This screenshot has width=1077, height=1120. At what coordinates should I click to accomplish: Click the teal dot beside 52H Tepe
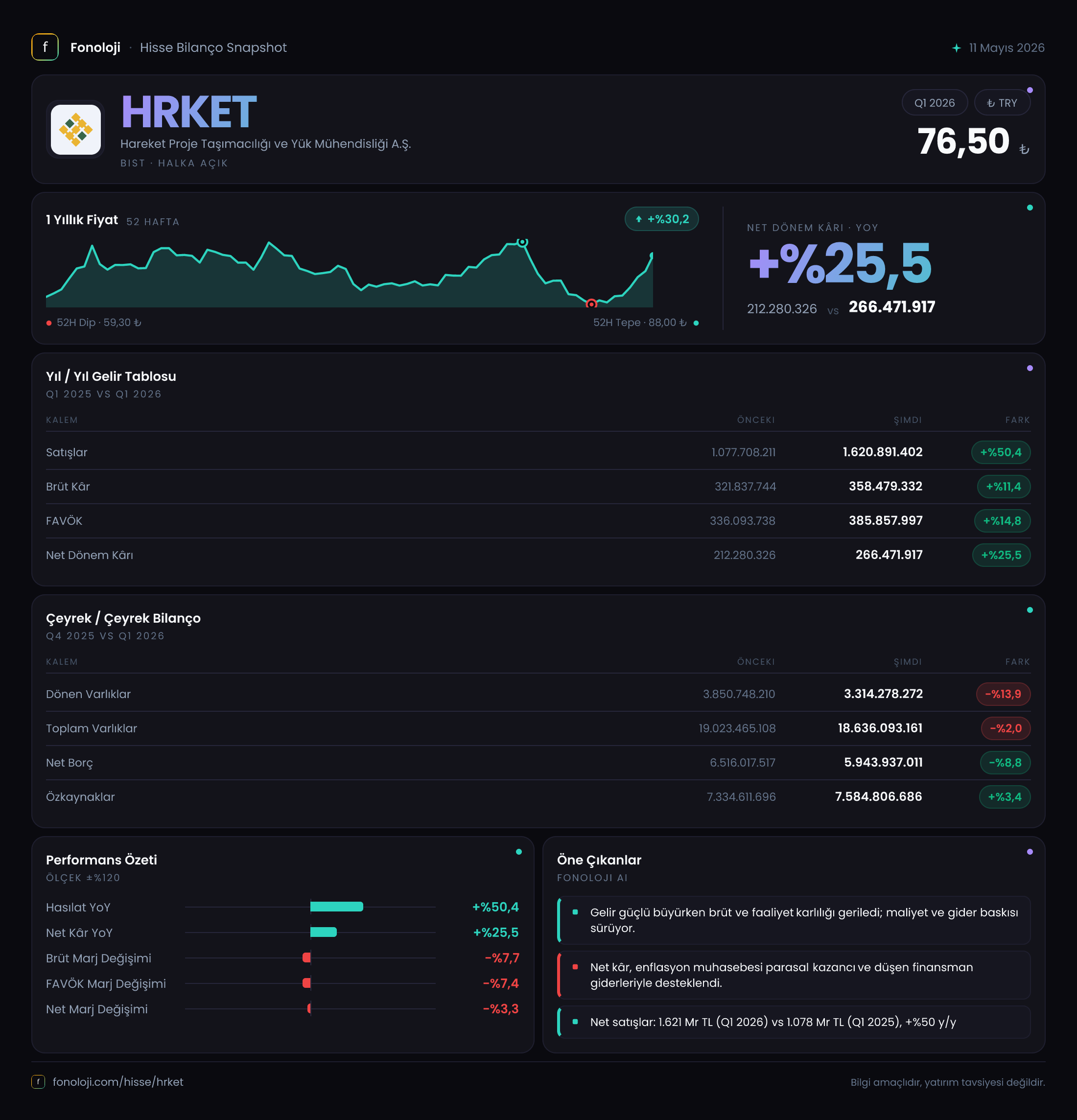click(696, 323)
